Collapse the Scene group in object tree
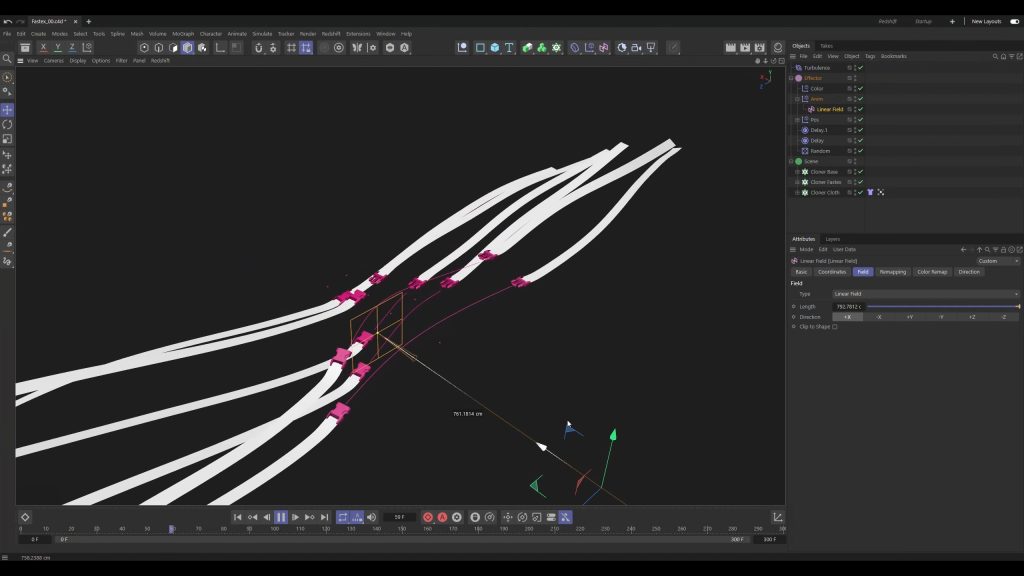 click(x=791, y=161)
